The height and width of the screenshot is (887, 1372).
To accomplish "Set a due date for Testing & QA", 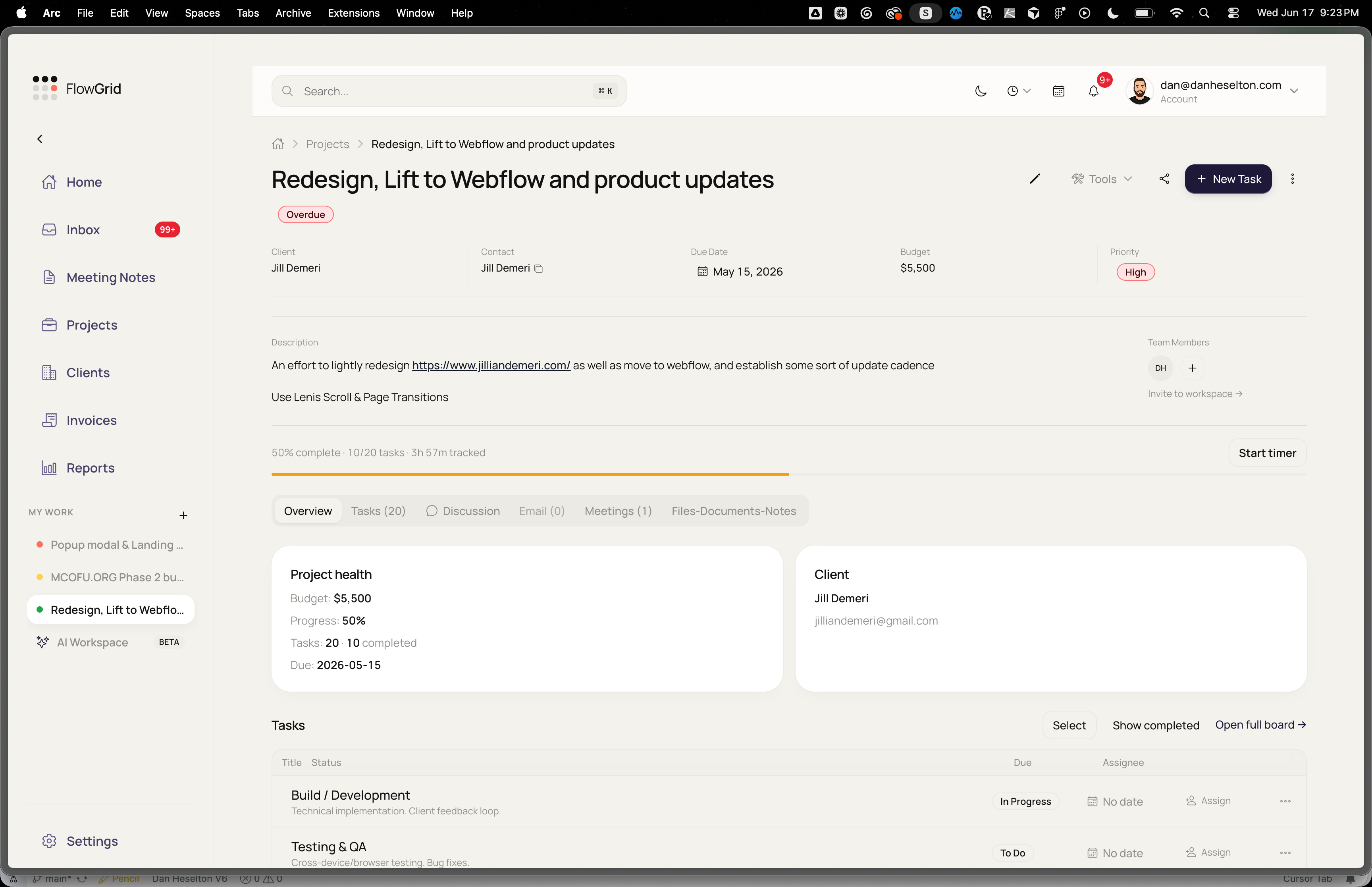I will (x=1115, y=853).
